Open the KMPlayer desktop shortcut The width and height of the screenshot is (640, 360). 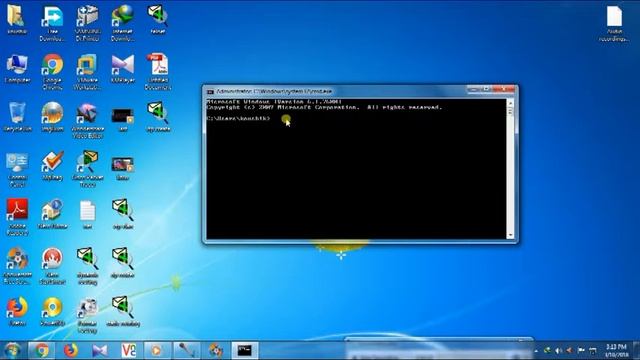pyautogui.click(x=122, y=69)
